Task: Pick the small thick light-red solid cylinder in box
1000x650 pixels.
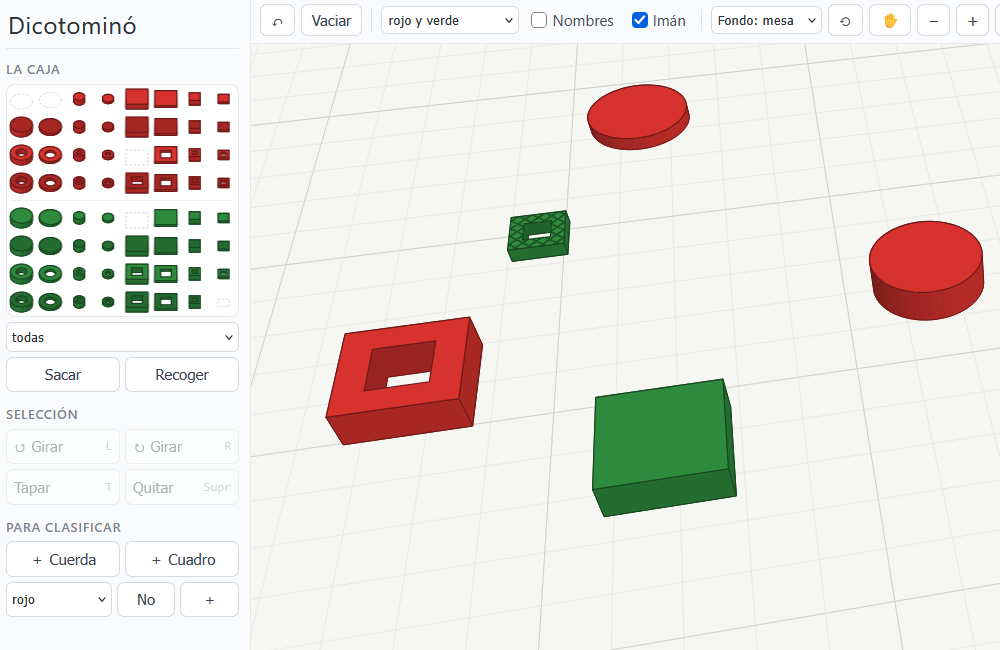Action: [79, 99]
